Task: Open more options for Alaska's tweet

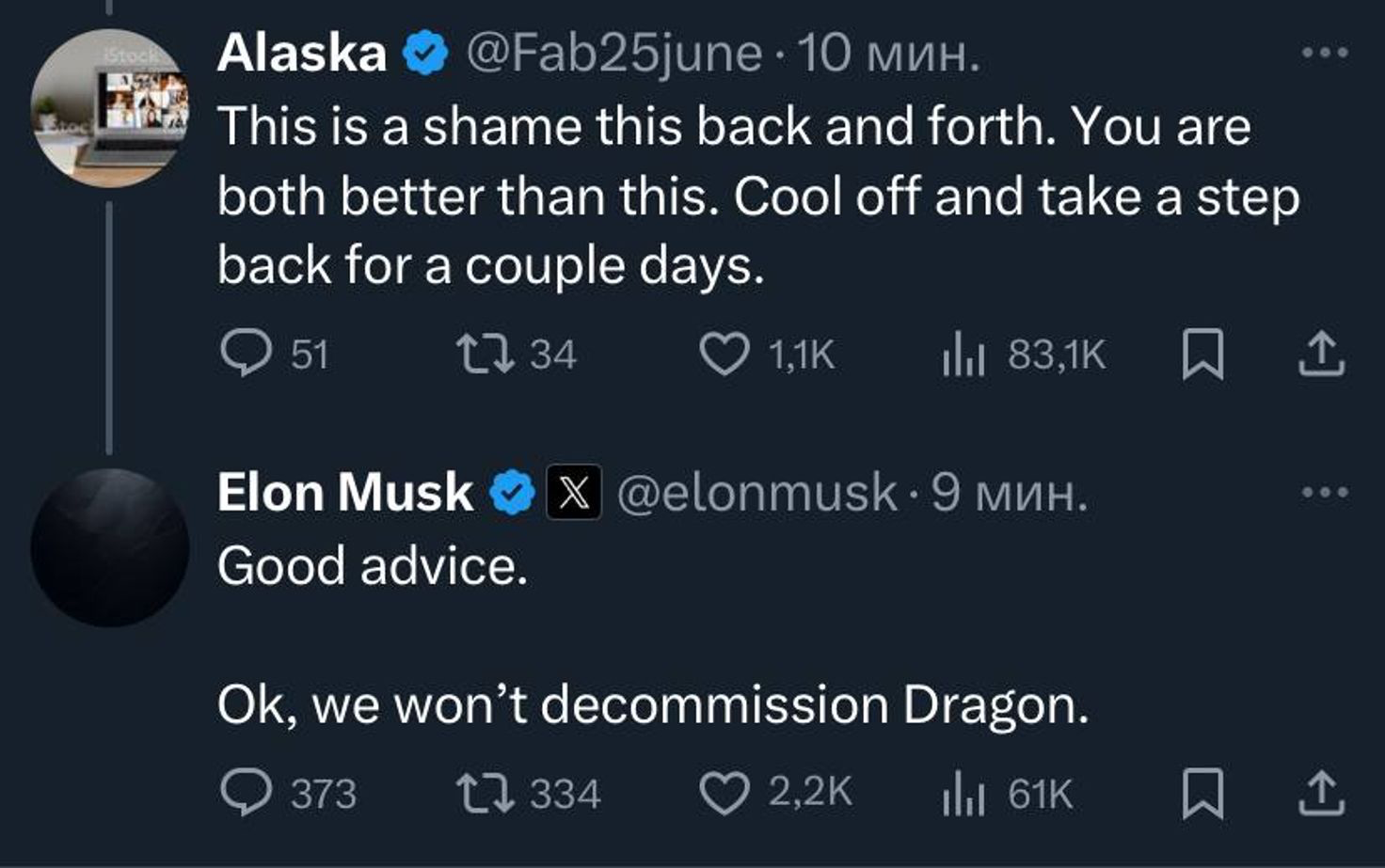Action: coord(1325,54)
